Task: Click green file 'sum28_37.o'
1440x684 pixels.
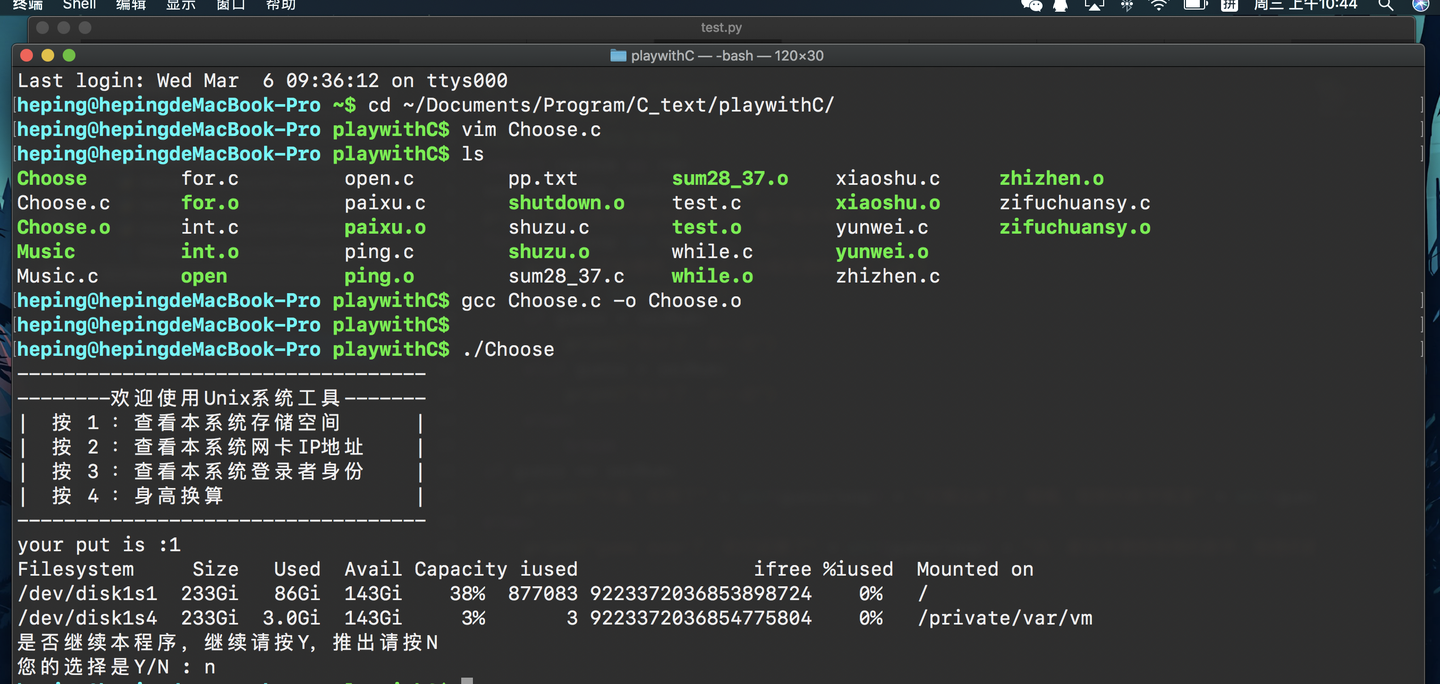Action: coord(730,179)
